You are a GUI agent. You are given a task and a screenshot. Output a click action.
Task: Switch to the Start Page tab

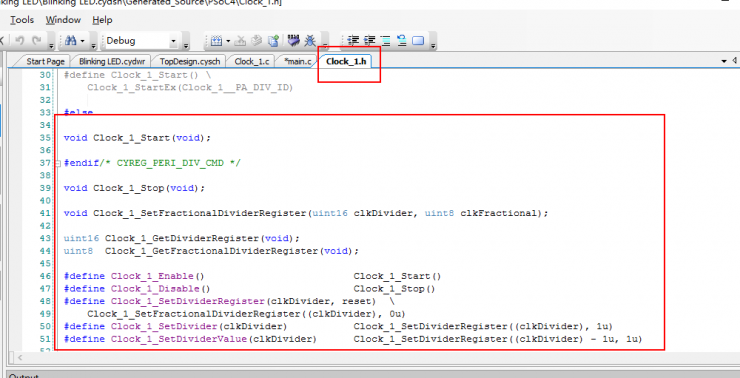45,61
